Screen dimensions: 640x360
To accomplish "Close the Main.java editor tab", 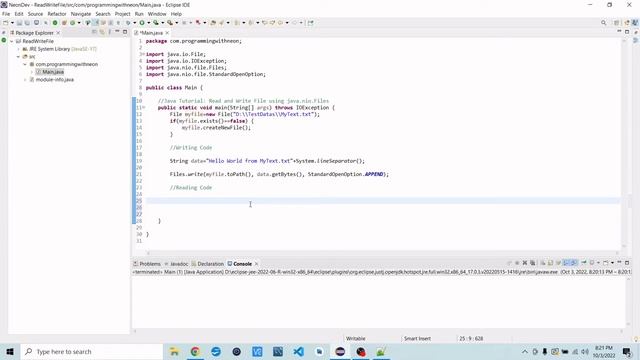I will [167, 33].
